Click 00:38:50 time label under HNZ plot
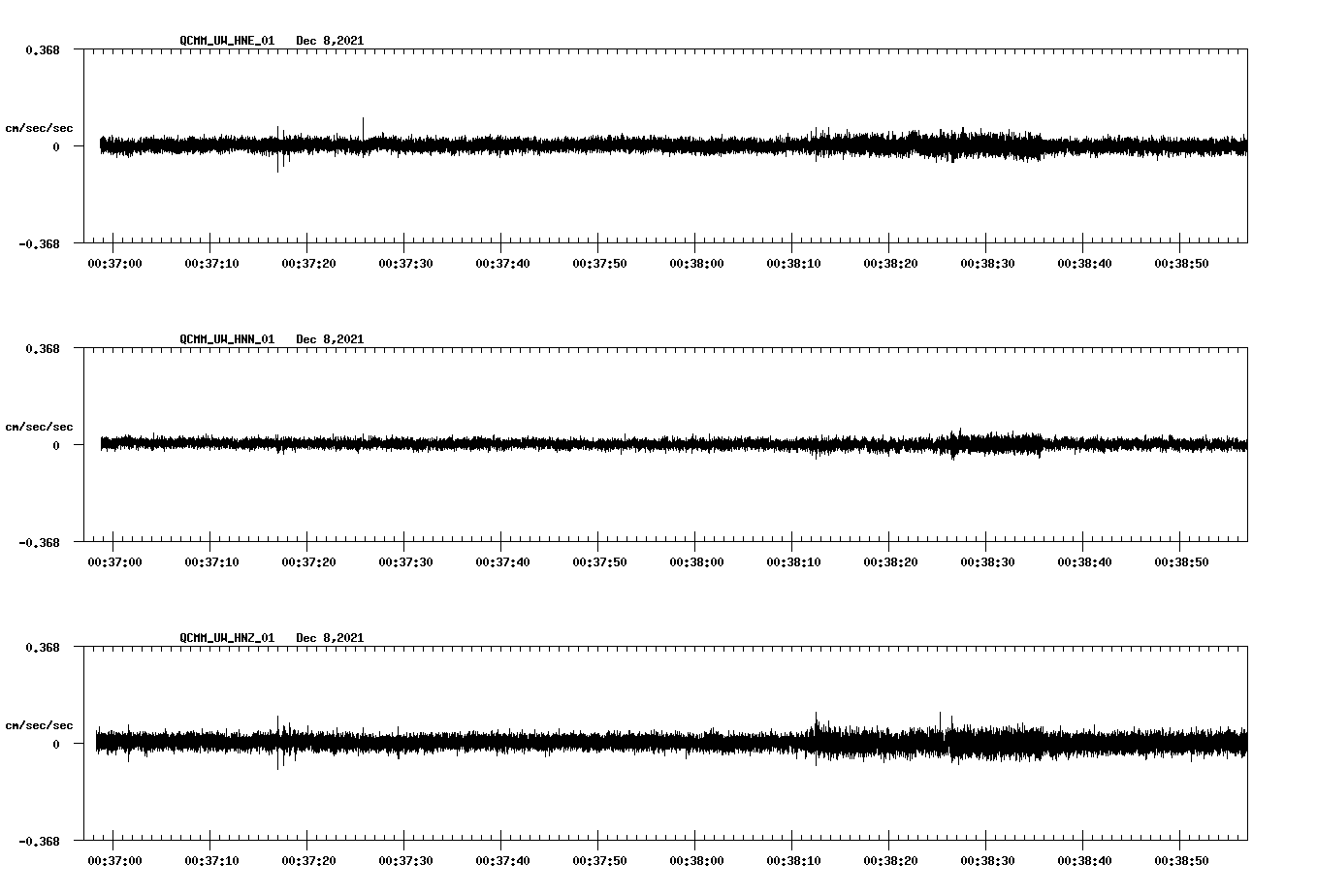The height and width of the screenshot is (896, 1317). point(1181,861)
